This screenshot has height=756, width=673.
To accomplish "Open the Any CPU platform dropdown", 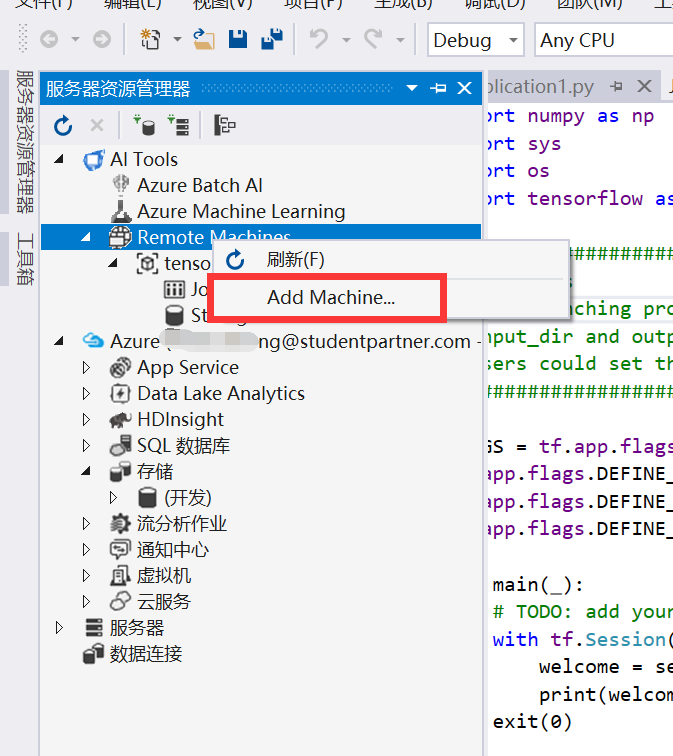I will [x=603, y=40].
